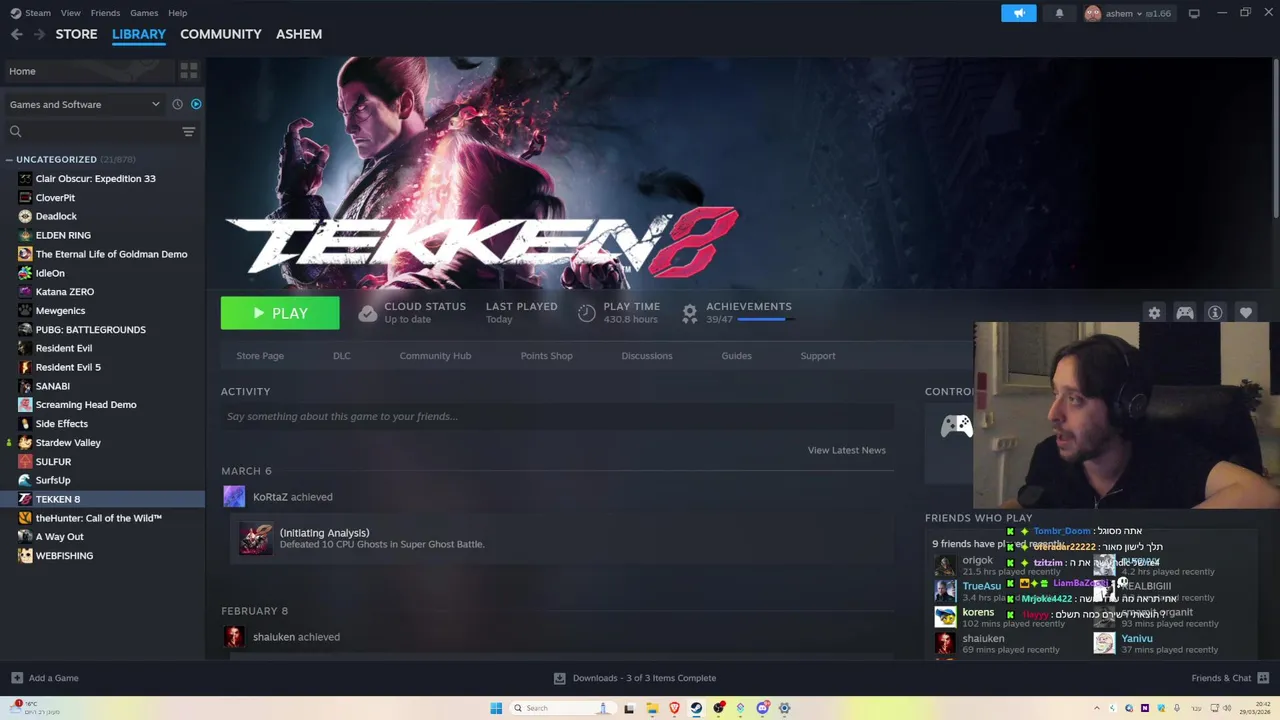Open Brave browser from the taskbar
The image size is (1280, 720).
tap(675, 708)
